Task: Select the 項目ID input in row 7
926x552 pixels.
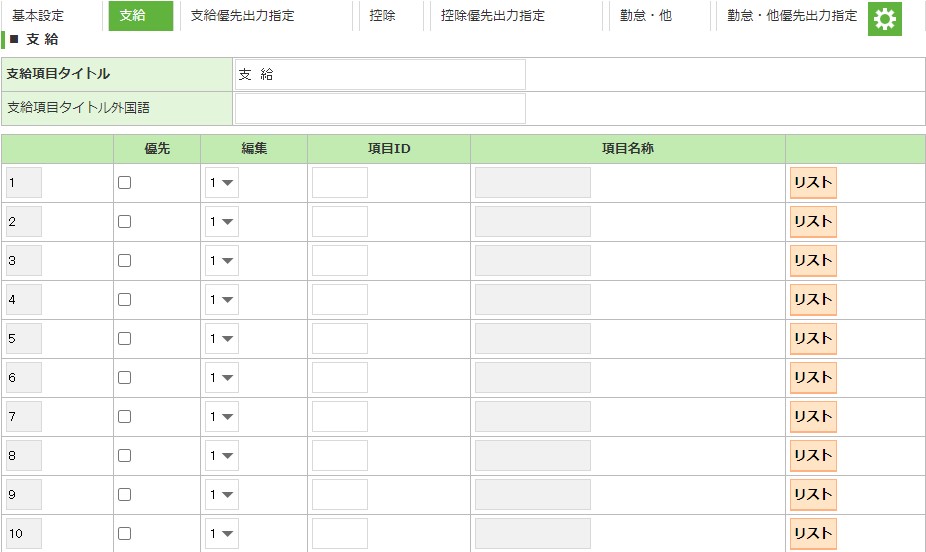Action: [340, 417]
